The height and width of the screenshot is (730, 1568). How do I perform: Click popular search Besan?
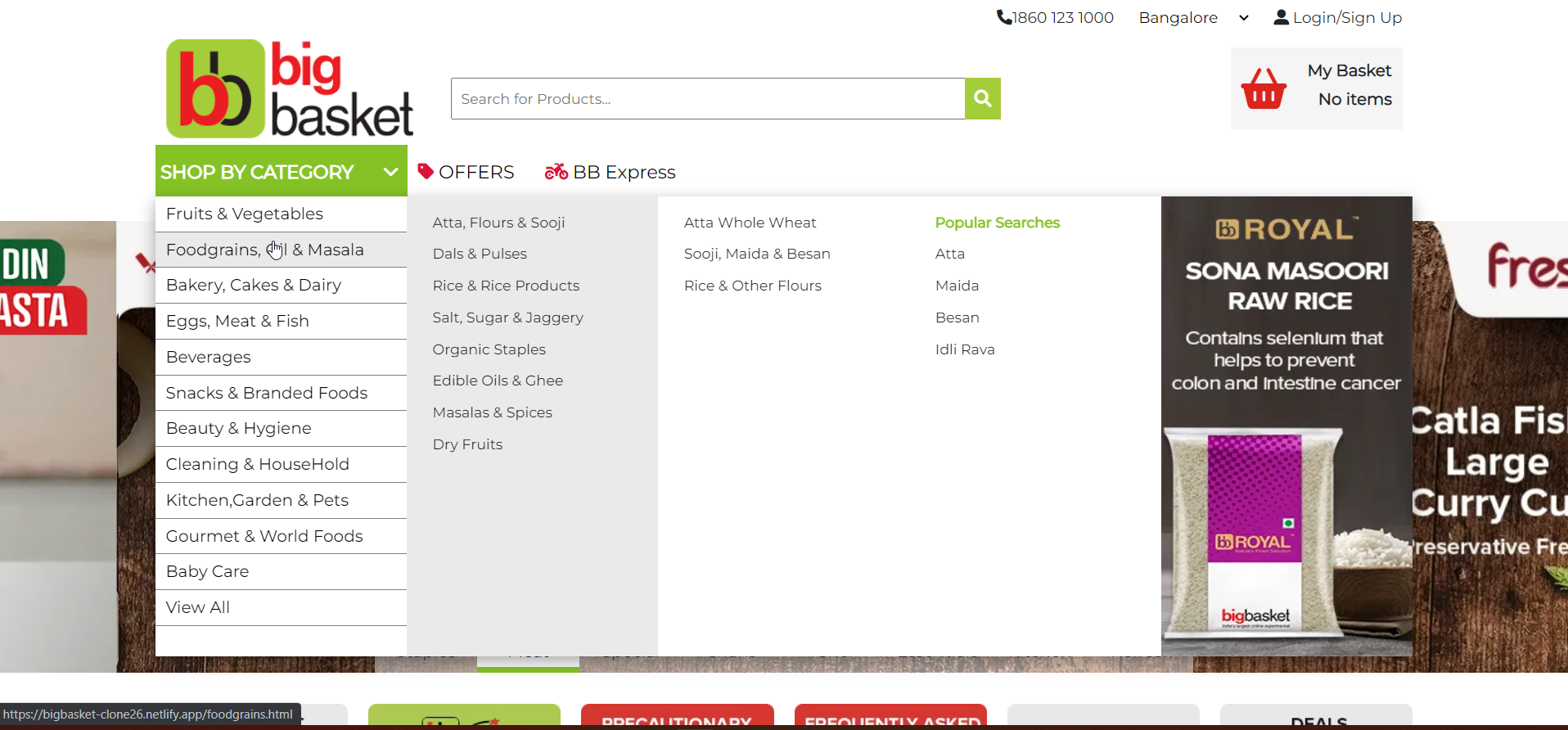pyautogui.click(x=957, y=318)
